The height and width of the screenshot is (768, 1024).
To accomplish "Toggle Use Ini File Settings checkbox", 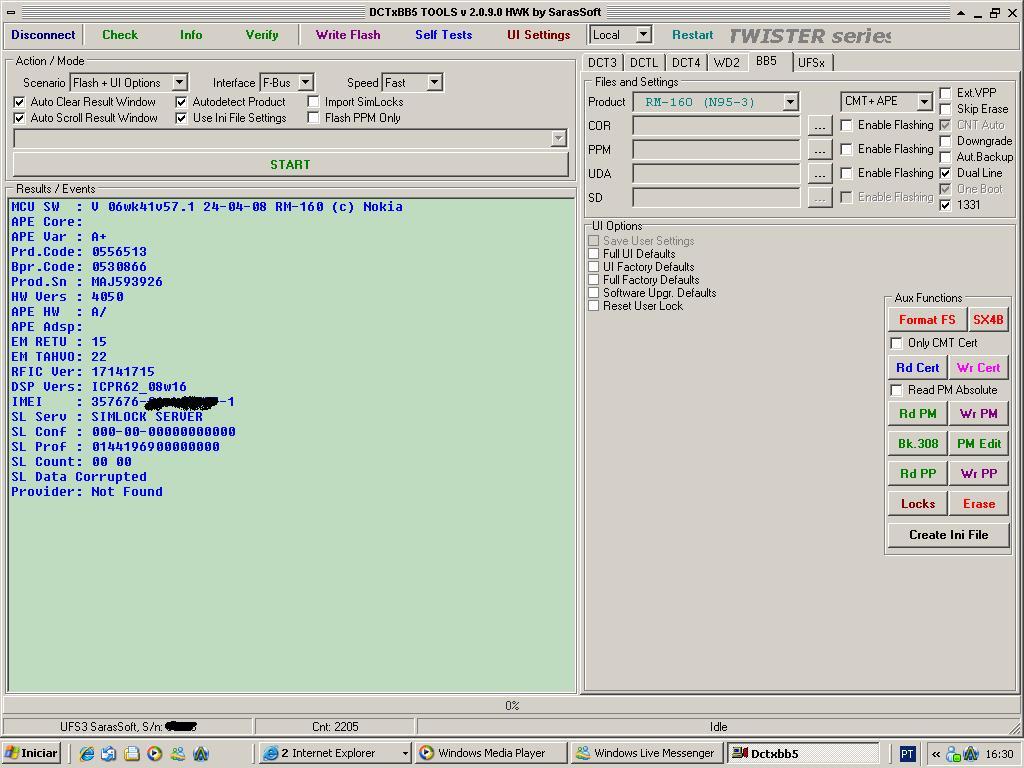I will click(182, 118).
